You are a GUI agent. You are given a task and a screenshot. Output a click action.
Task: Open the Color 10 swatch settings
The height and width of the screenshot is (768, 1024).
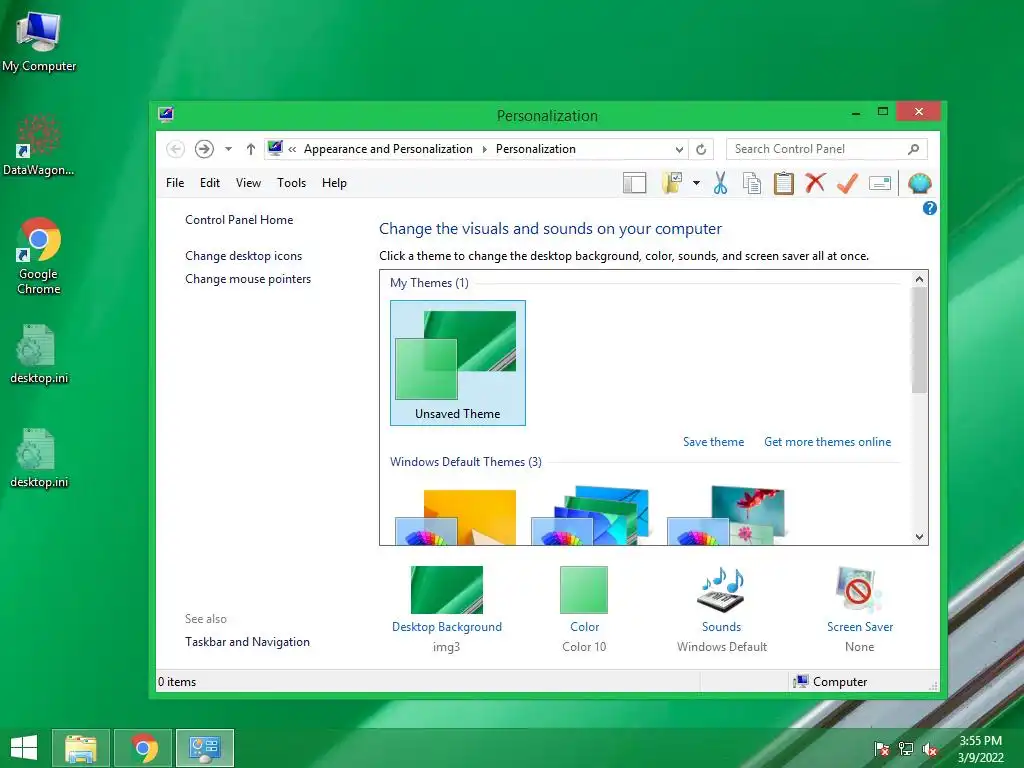[x=584, y=609]
